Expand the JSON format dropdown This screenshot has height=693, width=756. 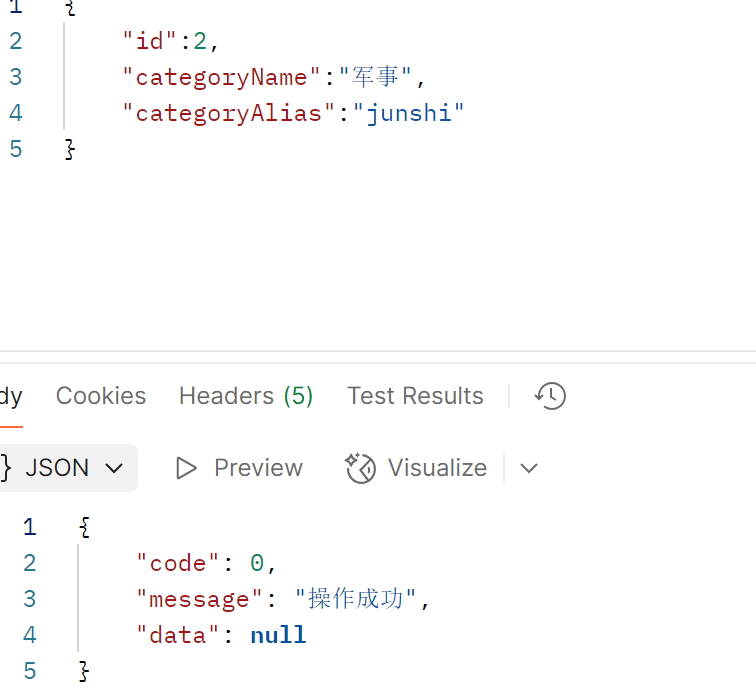pos(68,468)
